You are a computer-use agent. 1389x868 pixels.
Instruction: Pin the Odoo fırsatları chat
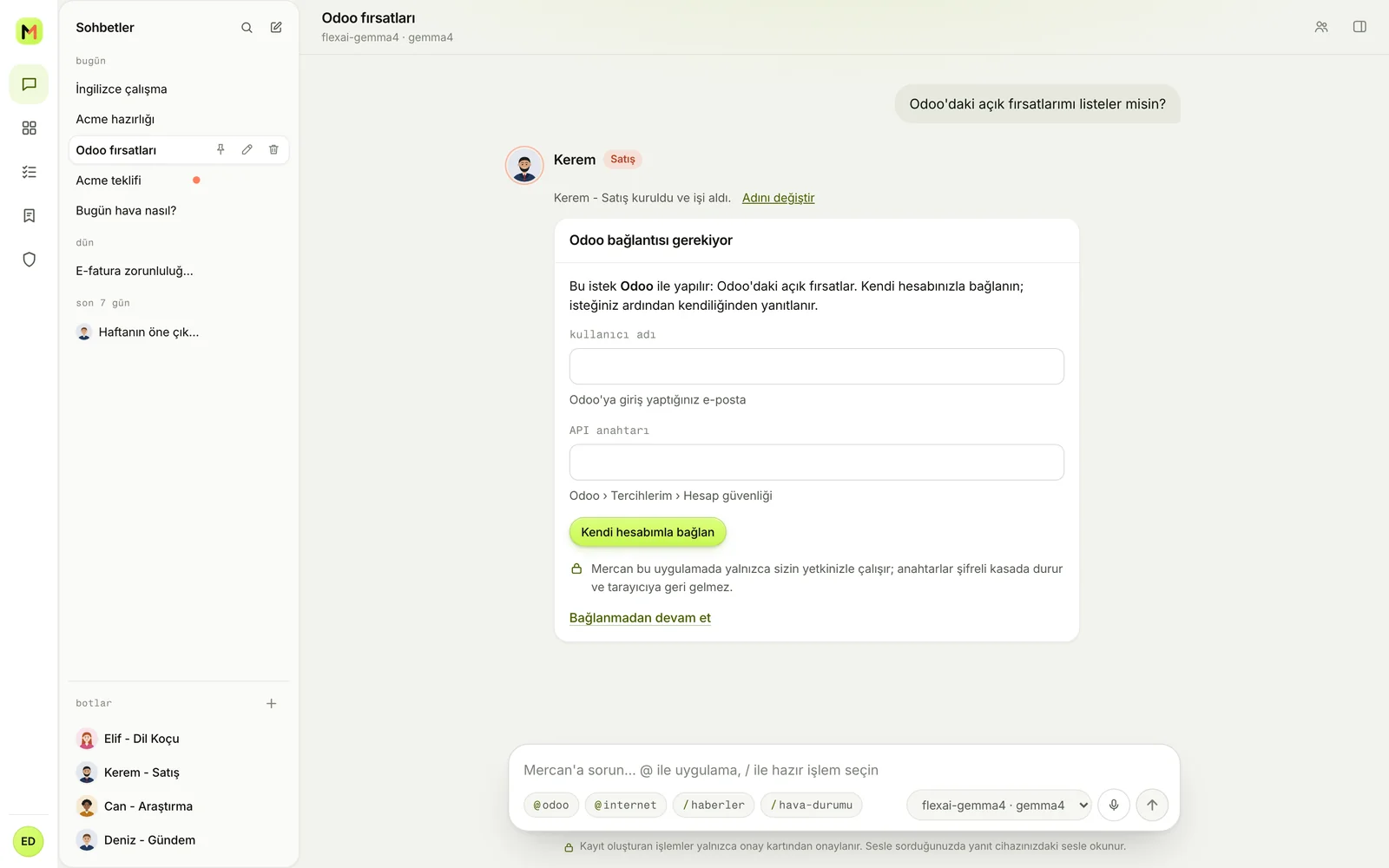click(x=221, y=149)
